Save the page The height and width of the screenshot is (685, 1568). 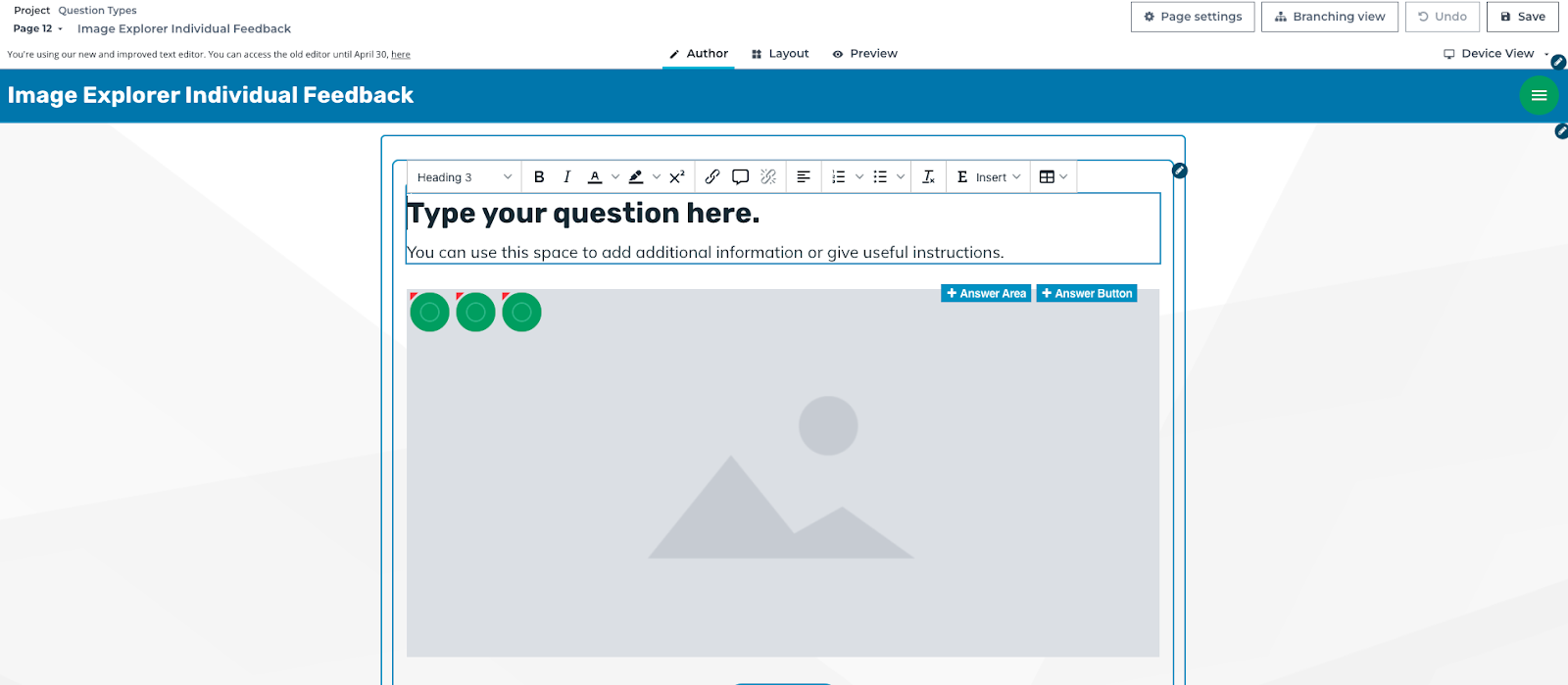click(1523, 17)
